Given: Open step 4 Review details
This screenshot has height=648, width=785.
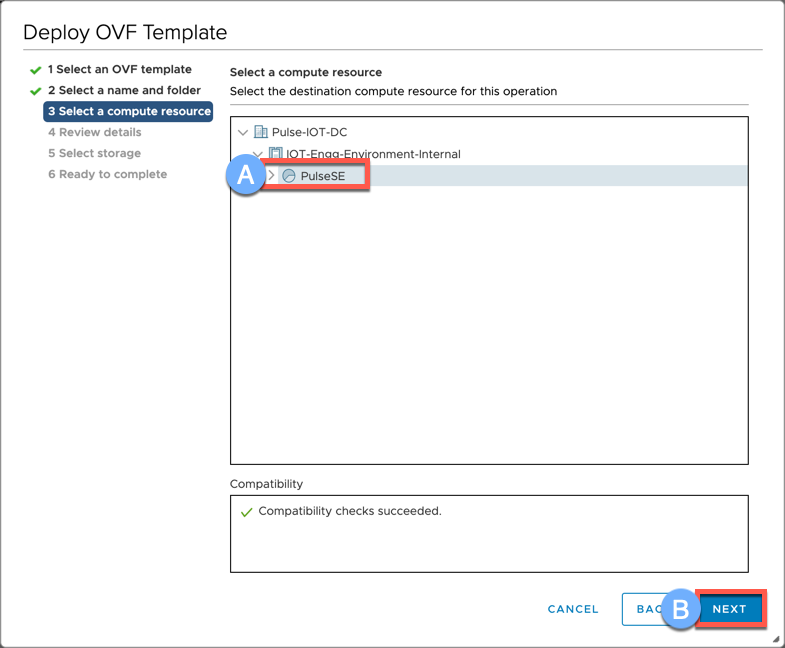Looking at the screenshot, I should pyautogui.click(x=95, y=132).
